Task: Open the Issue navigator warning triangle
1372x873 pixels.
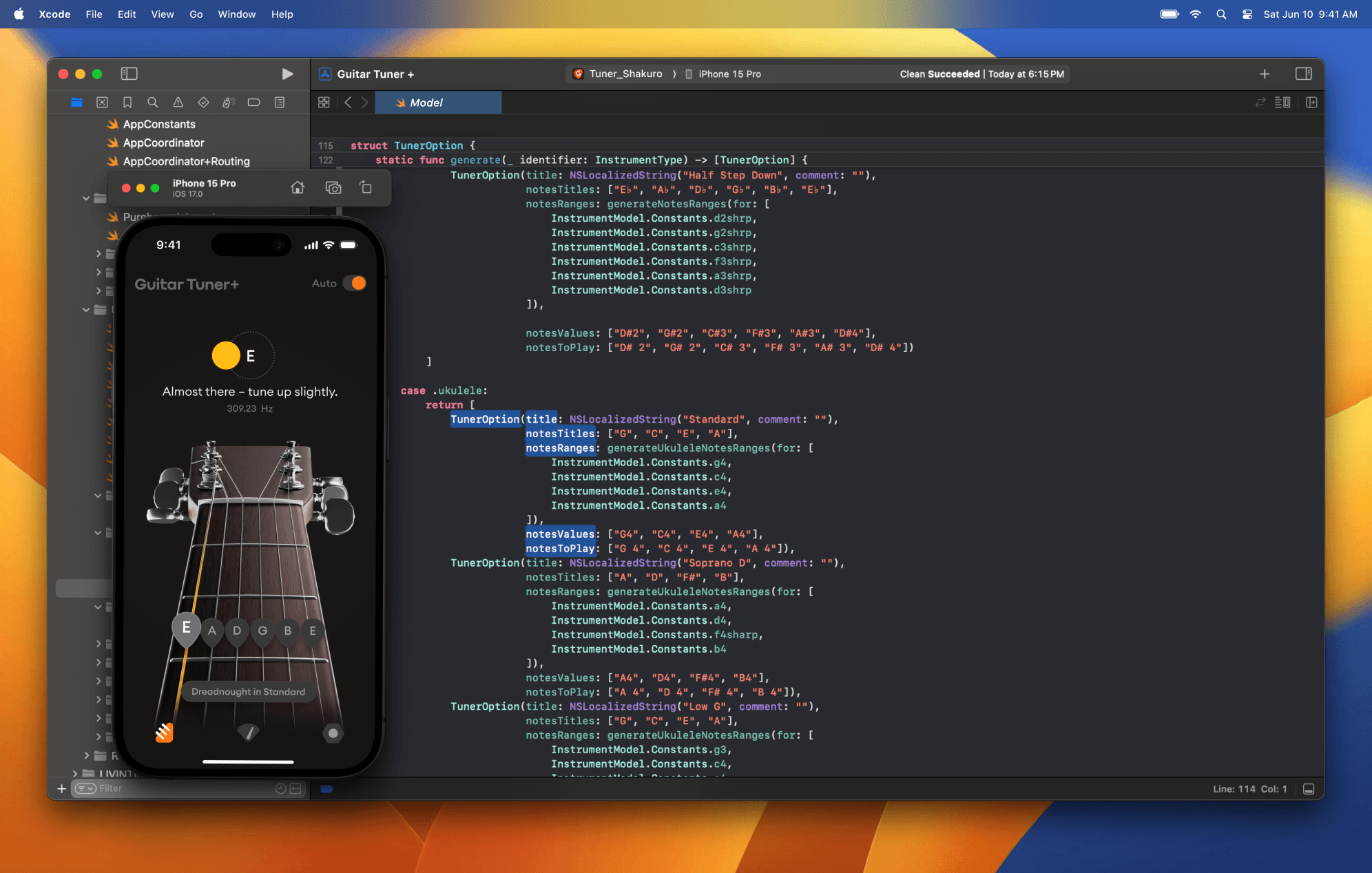Action: click(178, 102)
